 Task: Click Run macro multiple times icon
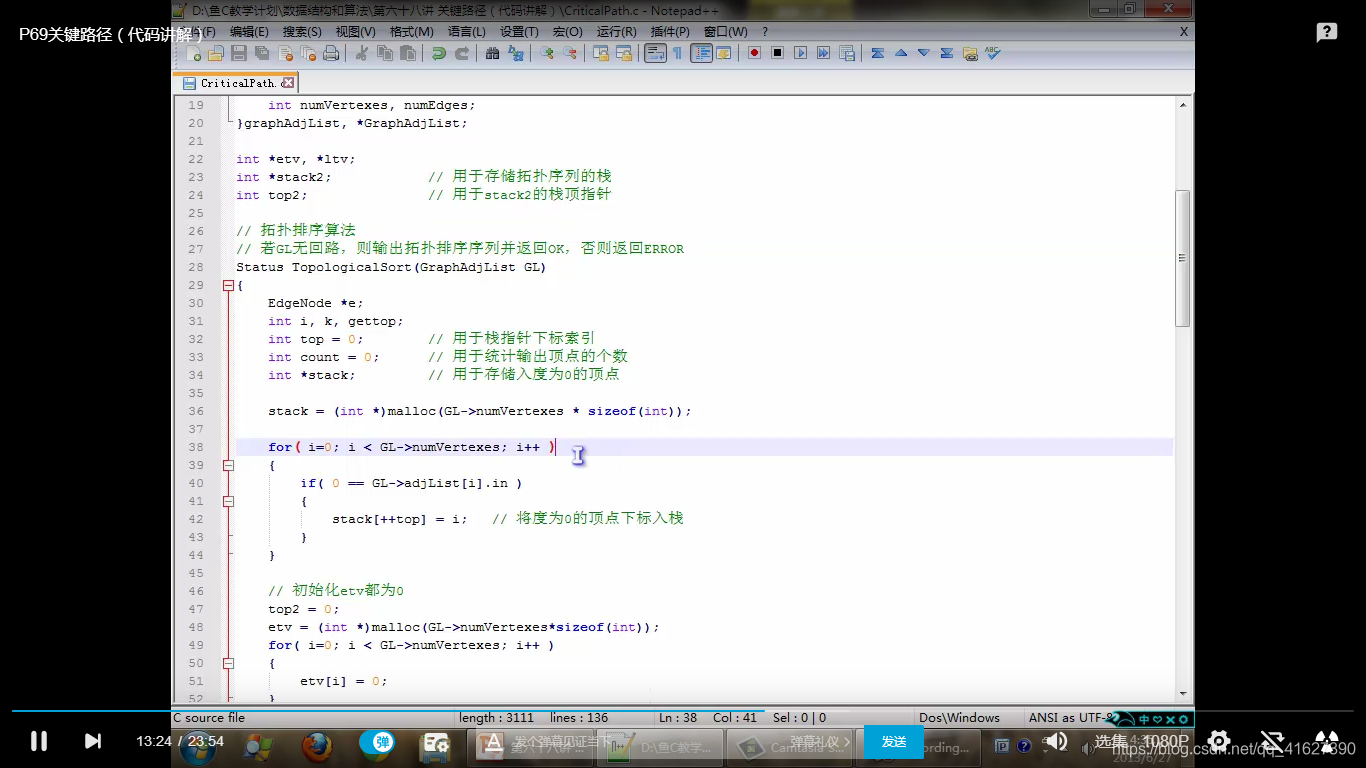[x=823, y=53]
